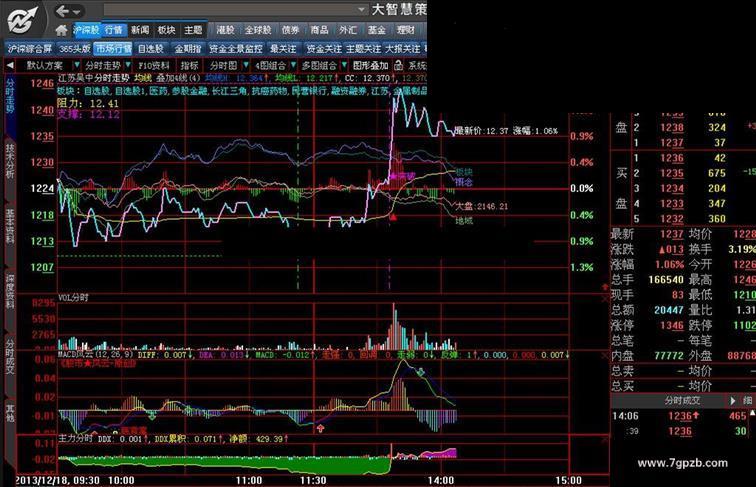Open 最关注 page

tap(283, 49)
